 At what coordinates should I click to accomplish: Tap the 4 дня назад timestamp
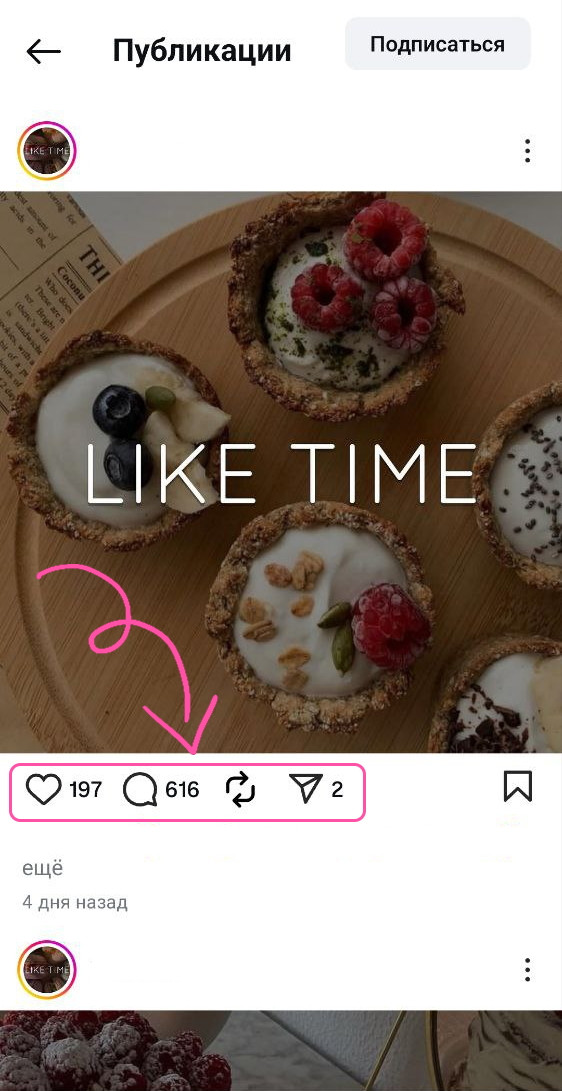click(x=75, y=903)
